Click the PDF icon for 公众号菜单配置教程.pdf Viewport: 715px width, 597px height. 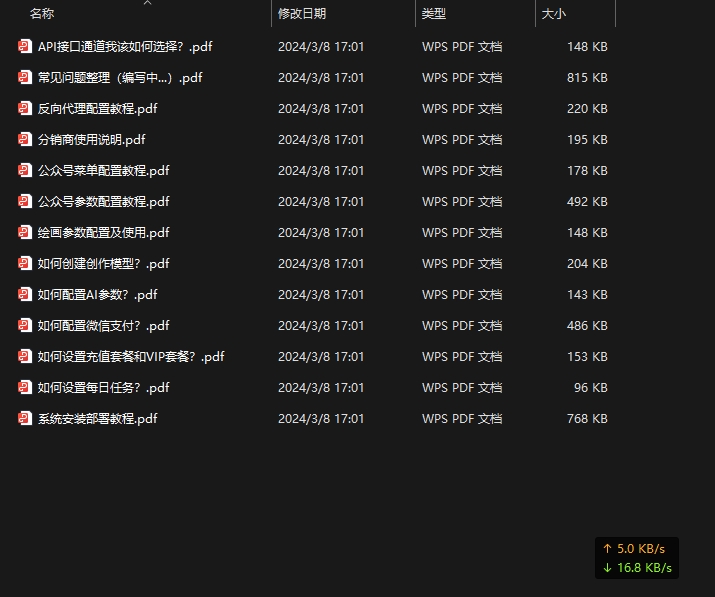tap(25, 170)
